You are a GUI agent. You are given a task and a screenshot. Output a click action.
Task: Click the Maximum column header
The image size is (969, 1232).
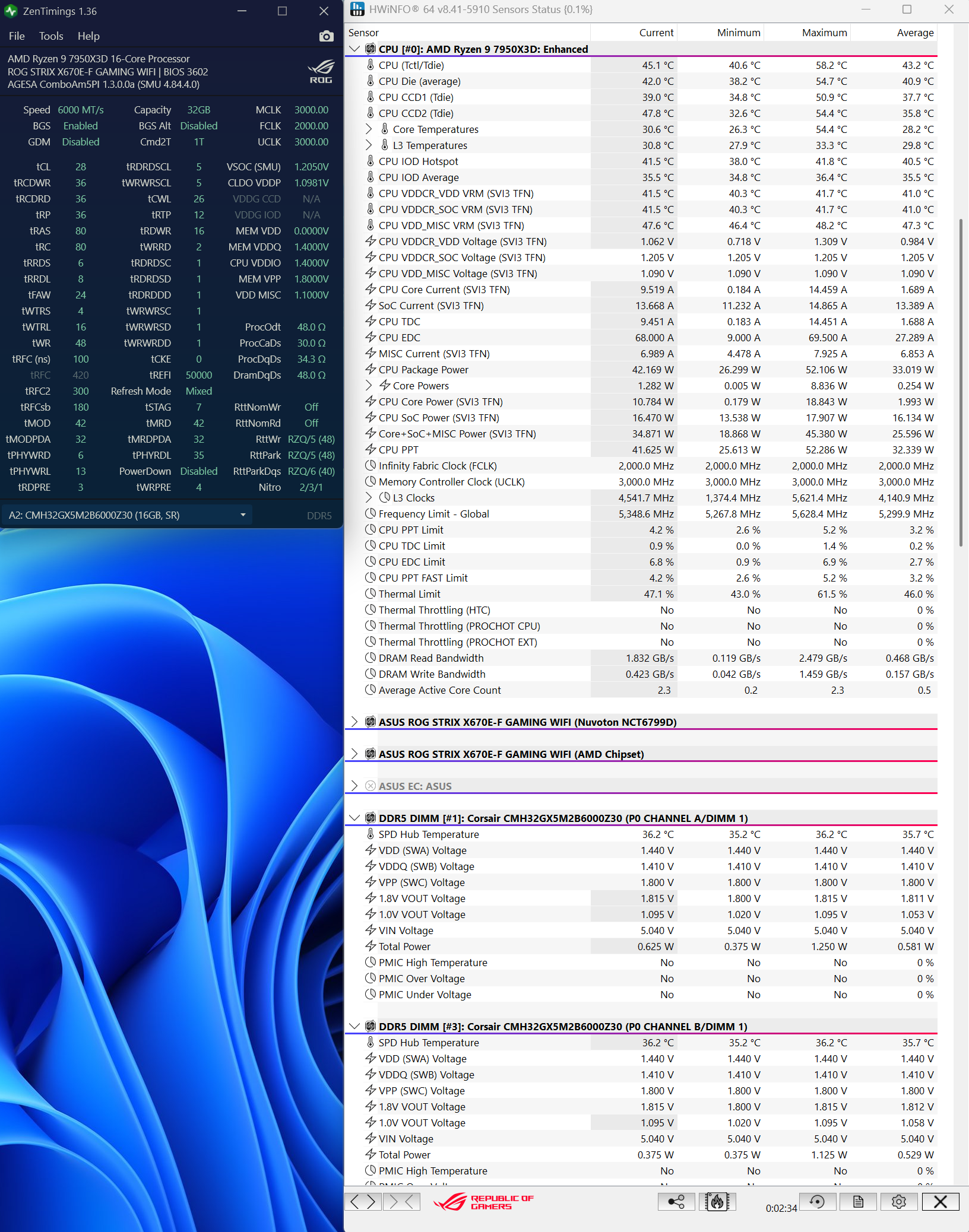(807, 33)
